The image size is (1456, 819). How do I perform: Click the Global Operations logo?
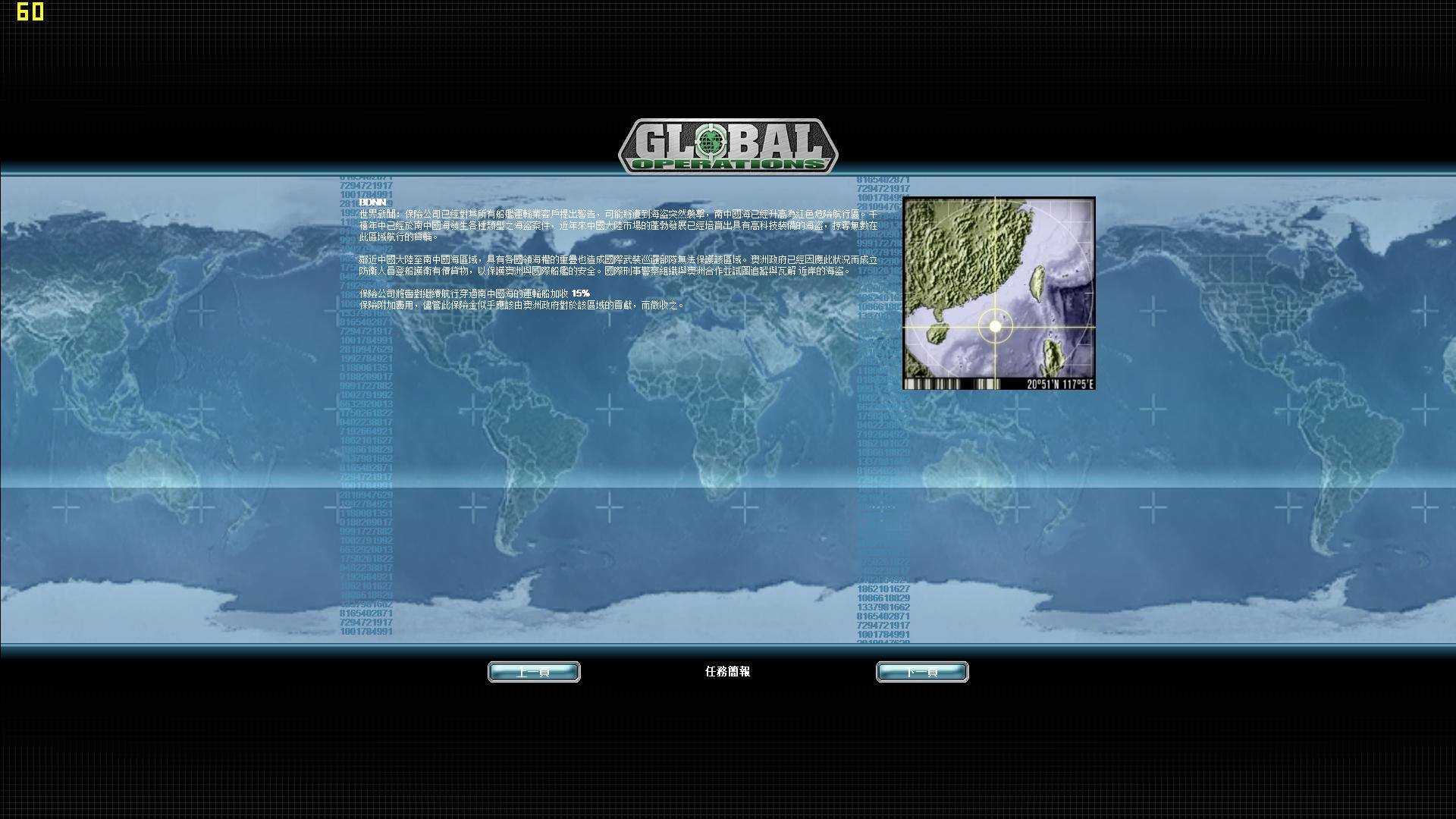point(728,146)
